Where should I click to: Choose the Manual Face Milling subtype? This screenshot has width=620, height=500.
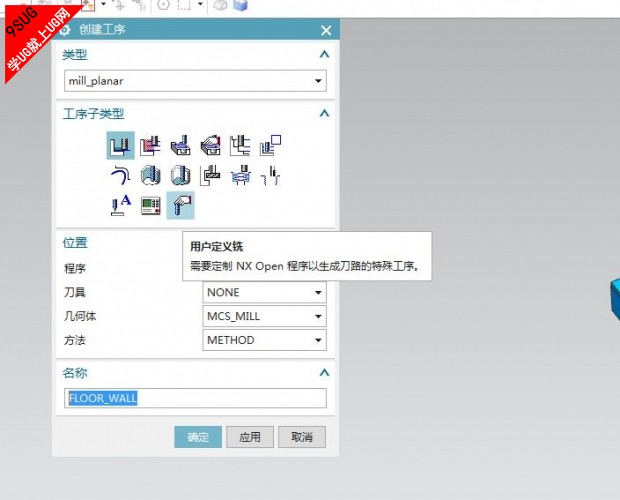point(211,145)
